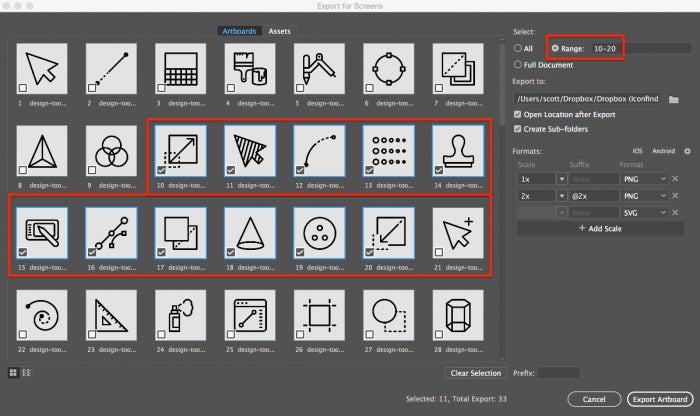700x416 pixels.
Task: Select artboard 6 circle with anchors thumbnail
Action: click(x=389, y=69)
